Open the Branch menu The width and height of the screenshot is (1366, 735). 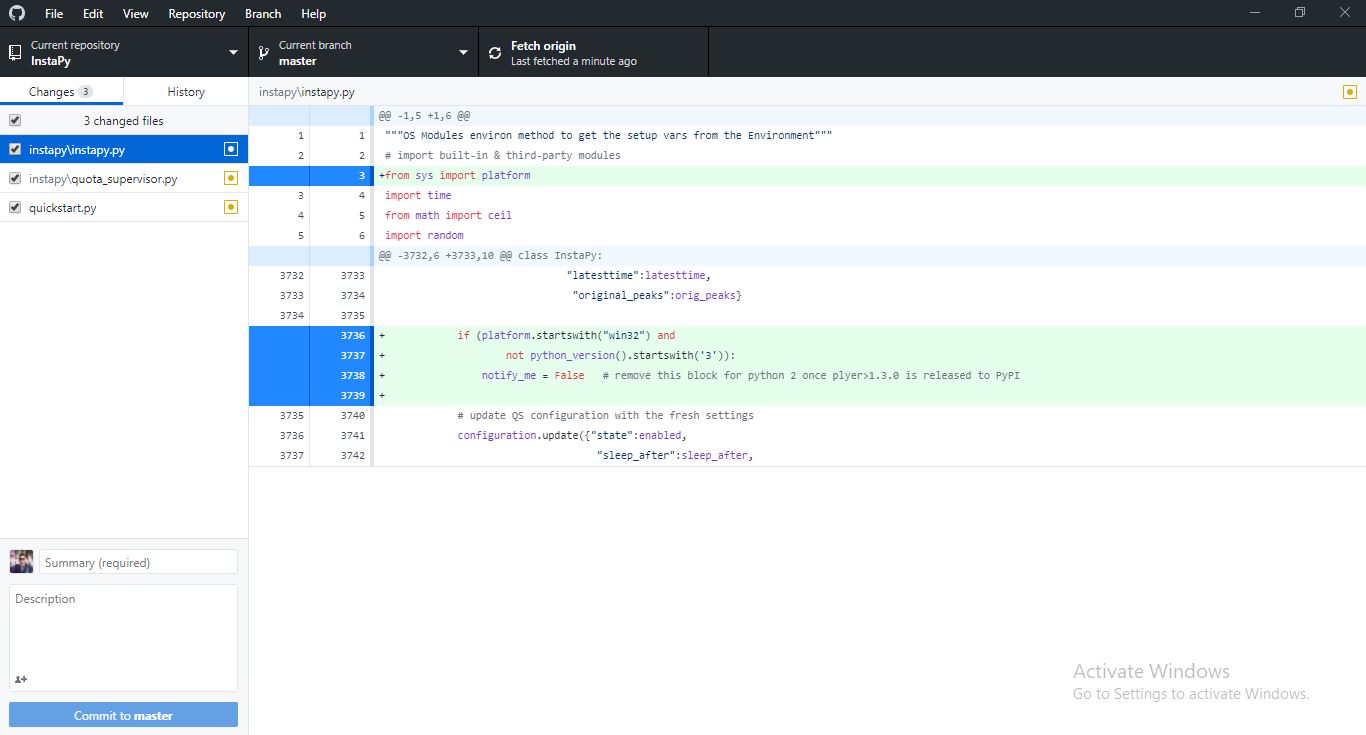click(262, 13)
